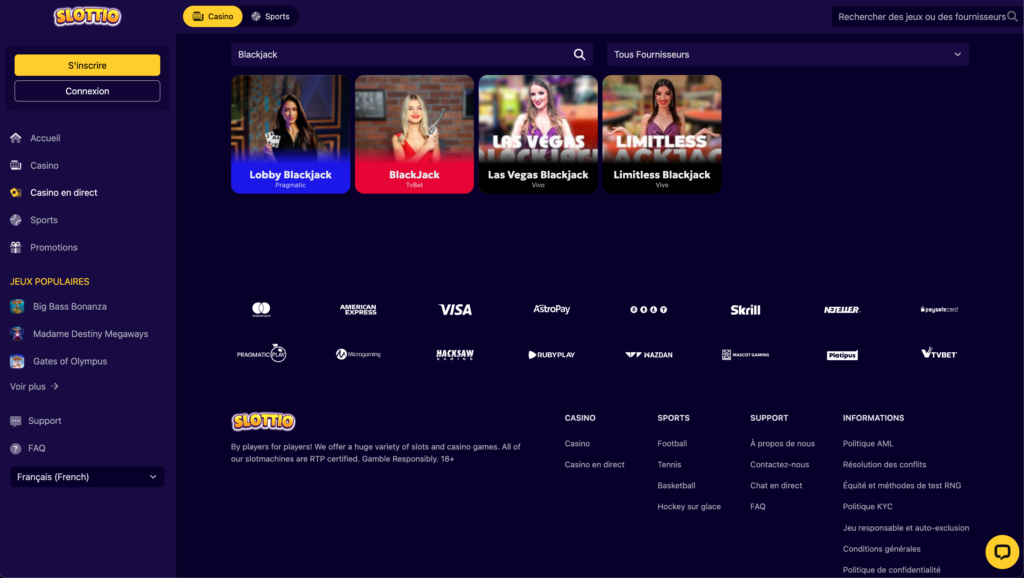Viewport: 1024px width, 578px height.
Task: Click the Accueil home icon
Action: point(16,138)
